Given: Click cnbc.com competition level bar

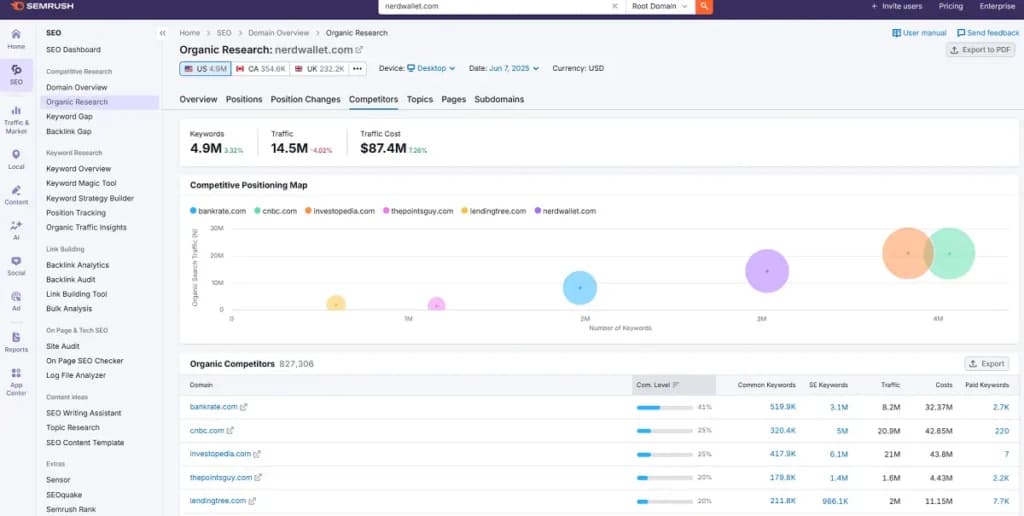Looking at the screenshot, I should click(665, 430).
